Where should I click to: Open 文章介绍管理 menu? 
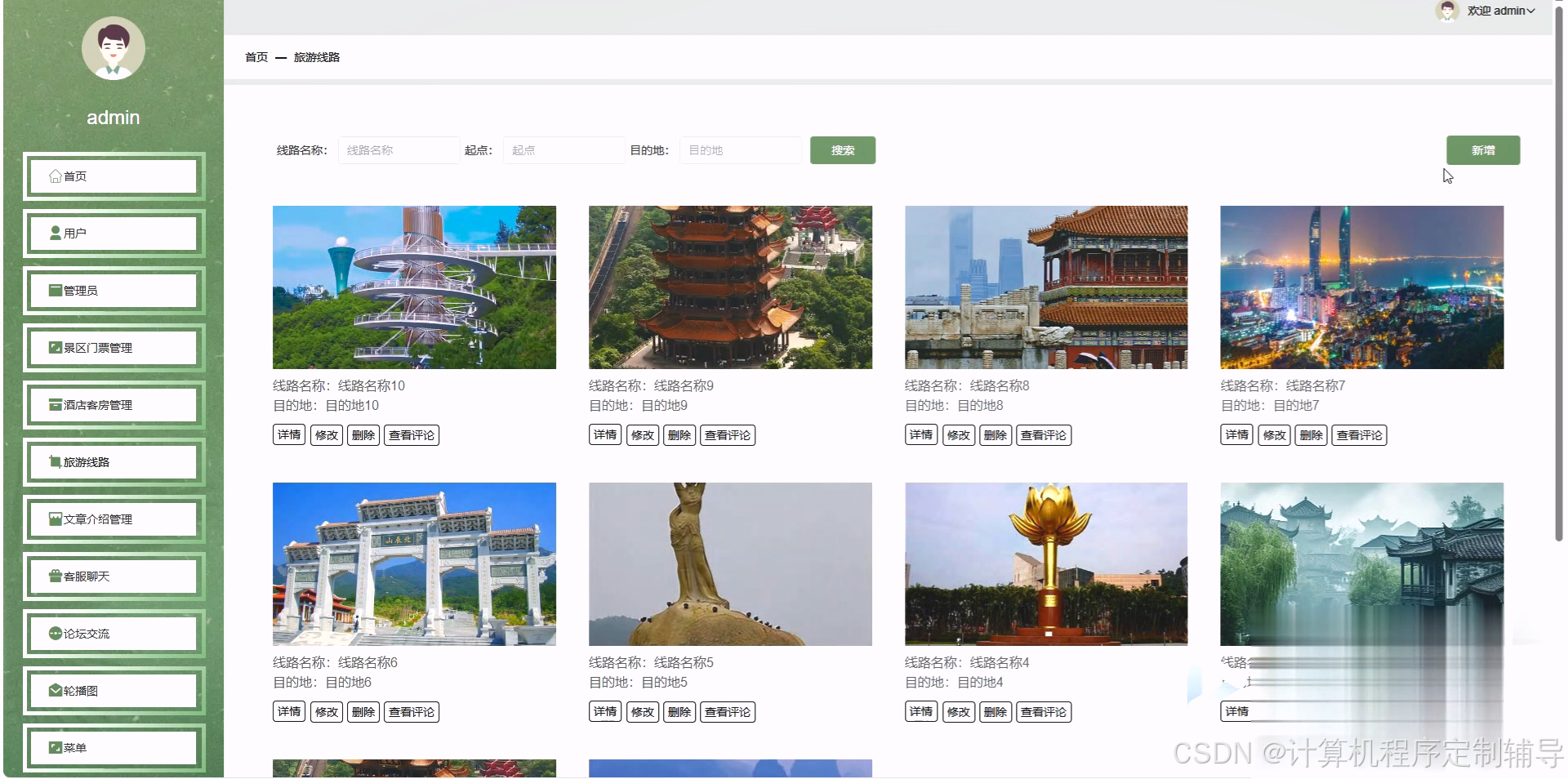pos(114,519)
